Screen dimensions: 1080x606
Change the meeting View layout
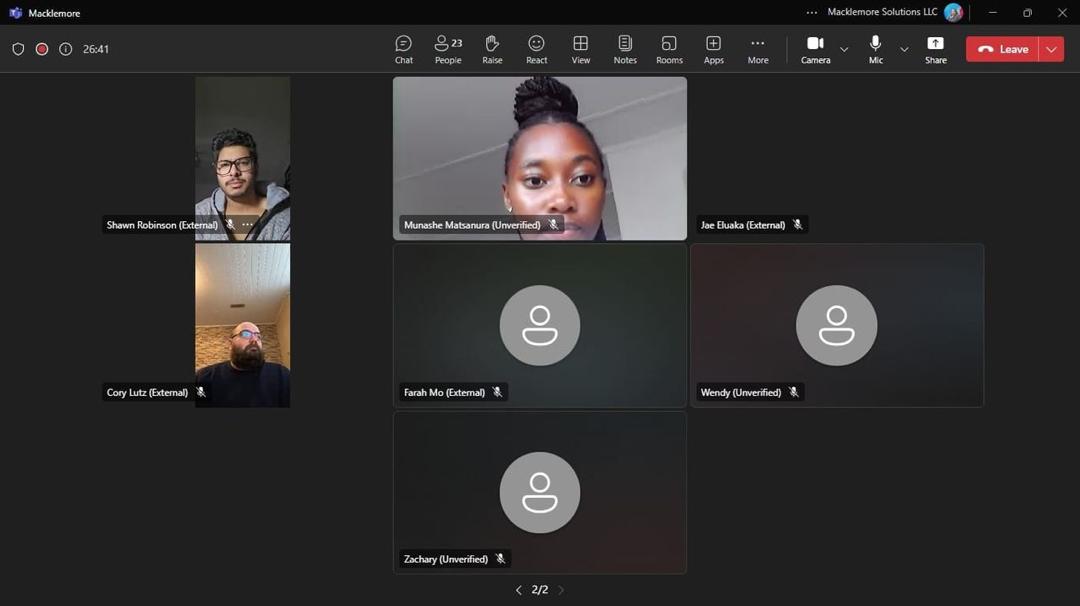pyautogui.click(x=580, y=49)
